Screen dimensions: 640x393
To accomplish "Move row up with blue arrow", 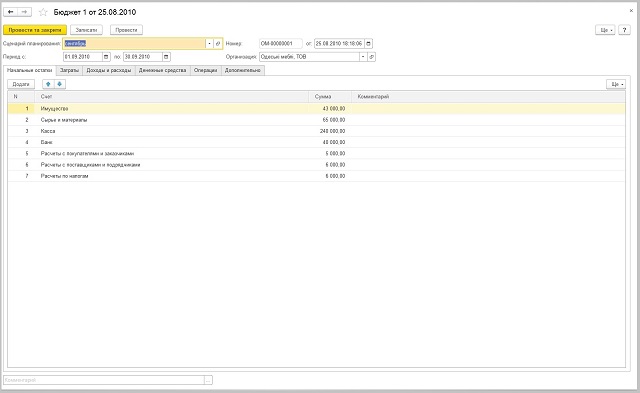I will tap(48, 84).
